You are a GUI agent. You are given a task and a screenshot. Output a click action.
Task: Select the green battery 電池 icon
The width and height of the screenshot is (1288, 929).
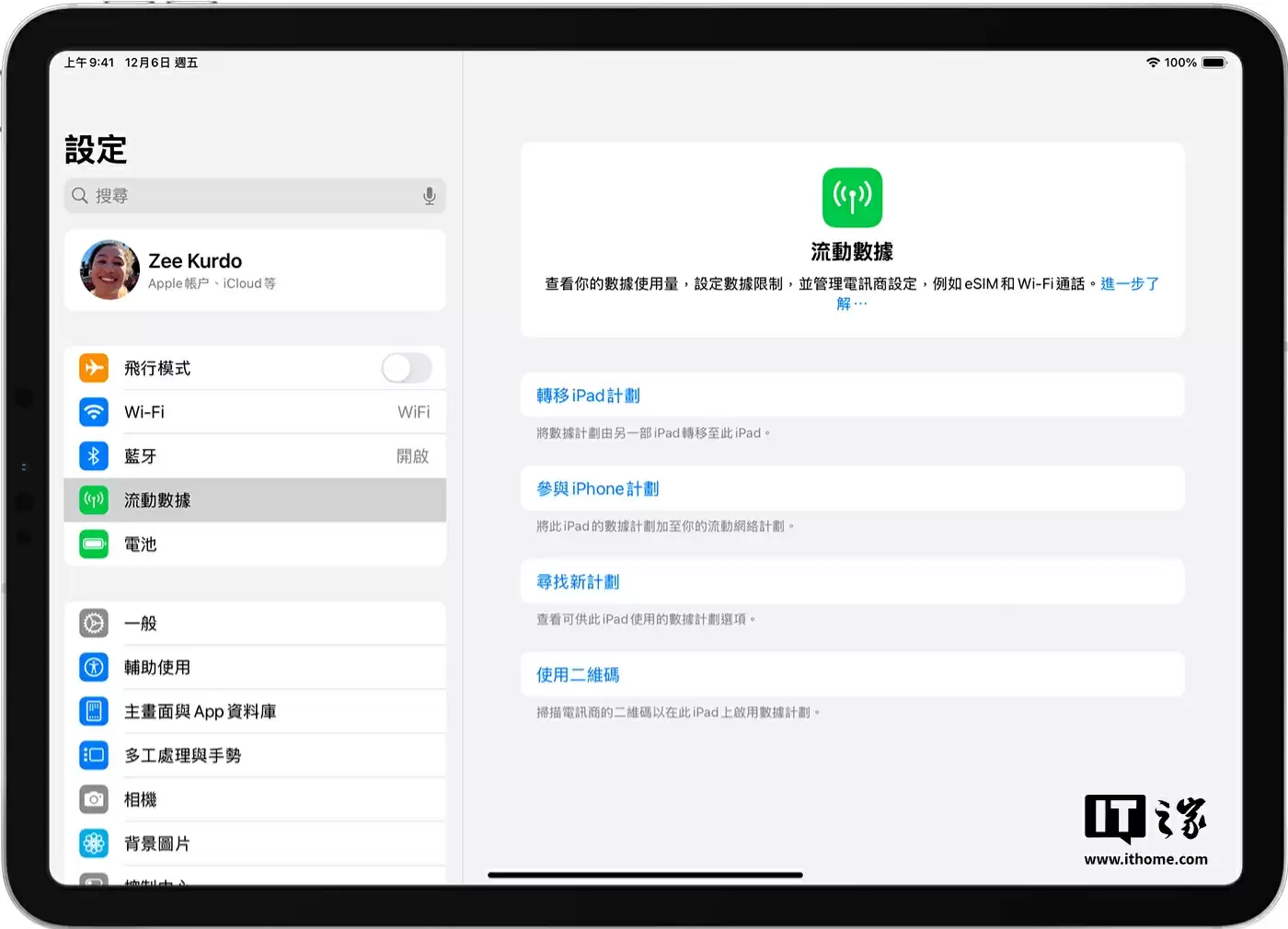click(x=94, y=544)
